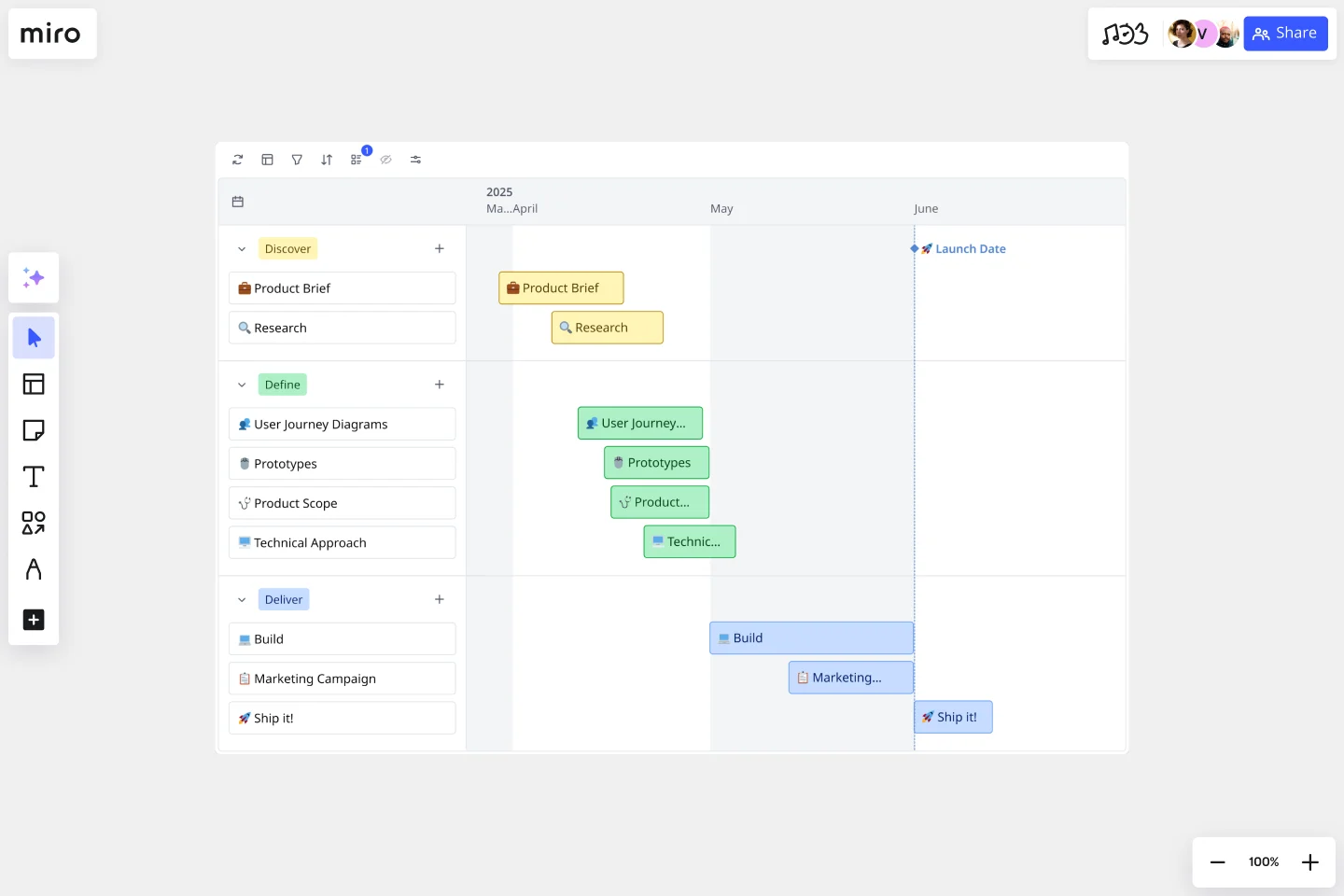Toggle hidden items eye icon
The width and height of the screenshot is (1344, 896).
[386, 160]
